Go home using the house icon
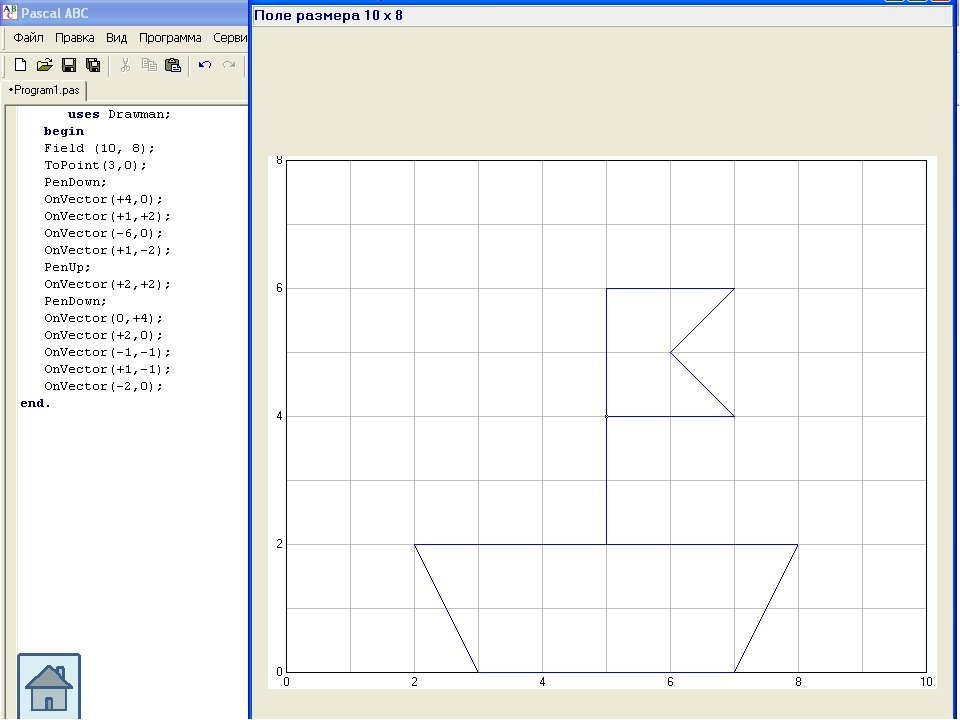 pyautogui.click(x=49, y=686)
